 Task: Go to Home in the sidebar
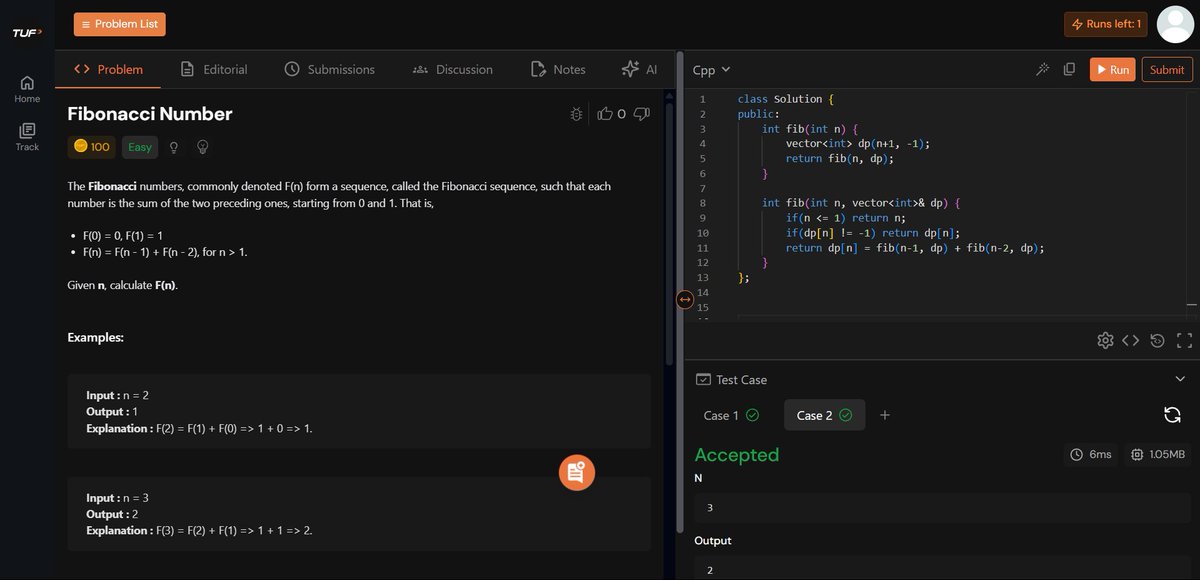click(x=27, y=89)
